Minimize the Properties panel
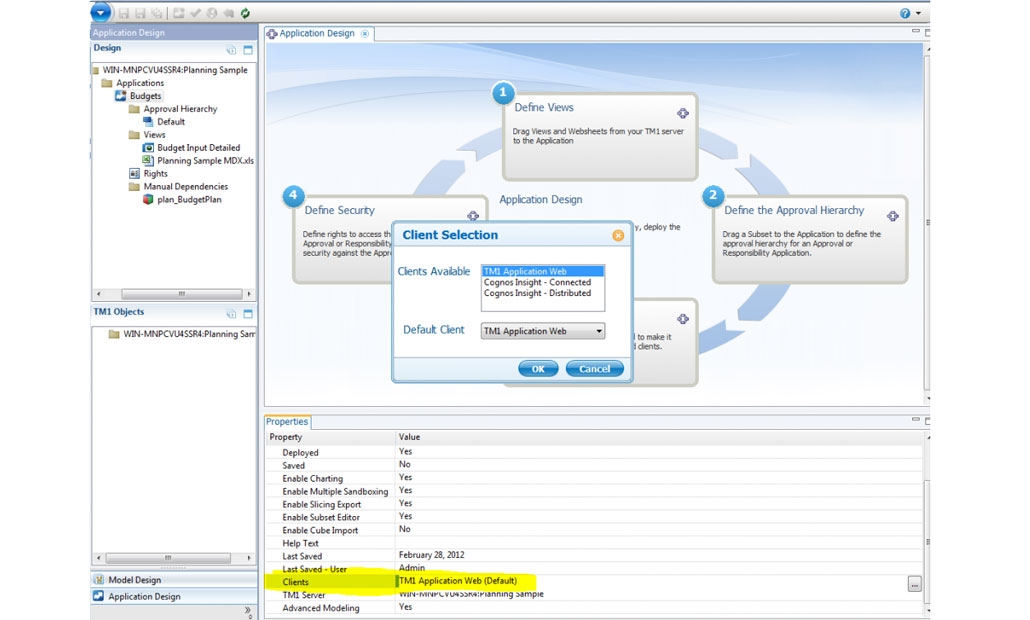 916,419
